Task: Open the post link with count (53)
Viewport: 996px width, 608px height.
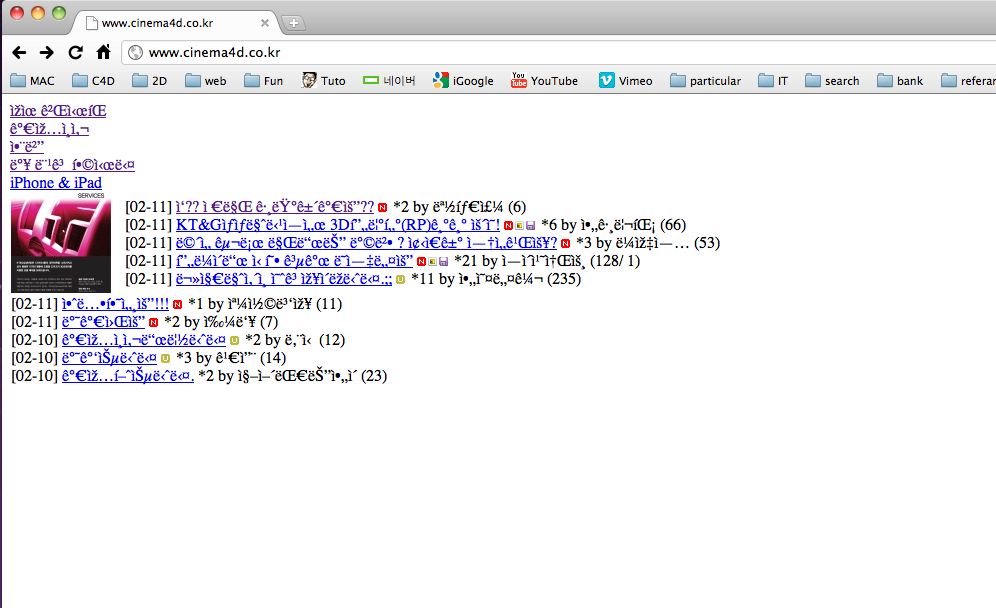Action: coord(367,243)
